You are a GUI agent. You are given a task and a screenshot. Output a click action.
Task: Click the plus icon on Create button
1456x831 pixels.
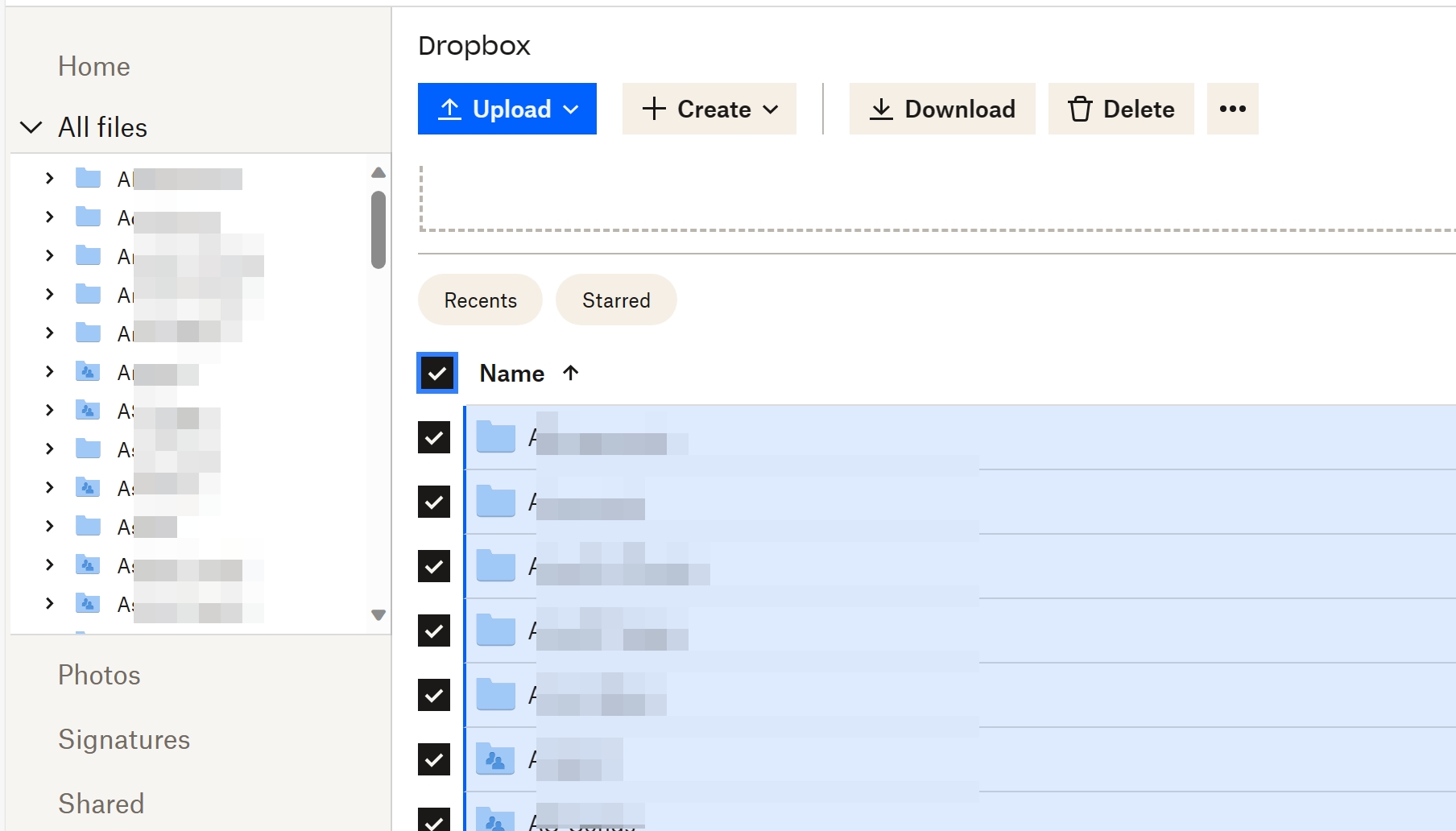(652, 109)
